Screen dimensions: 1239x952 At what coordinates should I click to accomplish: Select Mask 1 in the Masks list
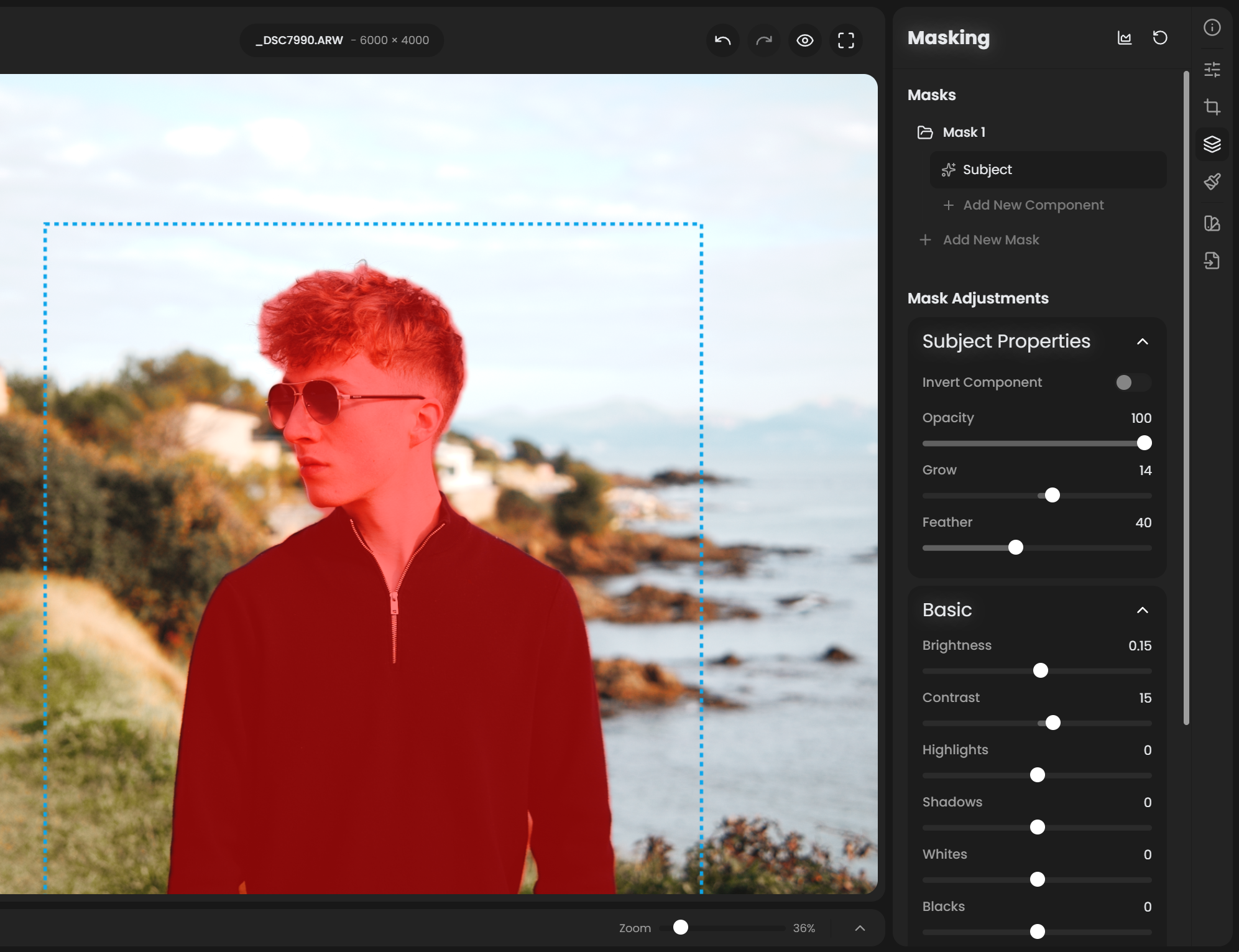pyautogui.click(x=964, y=132)
